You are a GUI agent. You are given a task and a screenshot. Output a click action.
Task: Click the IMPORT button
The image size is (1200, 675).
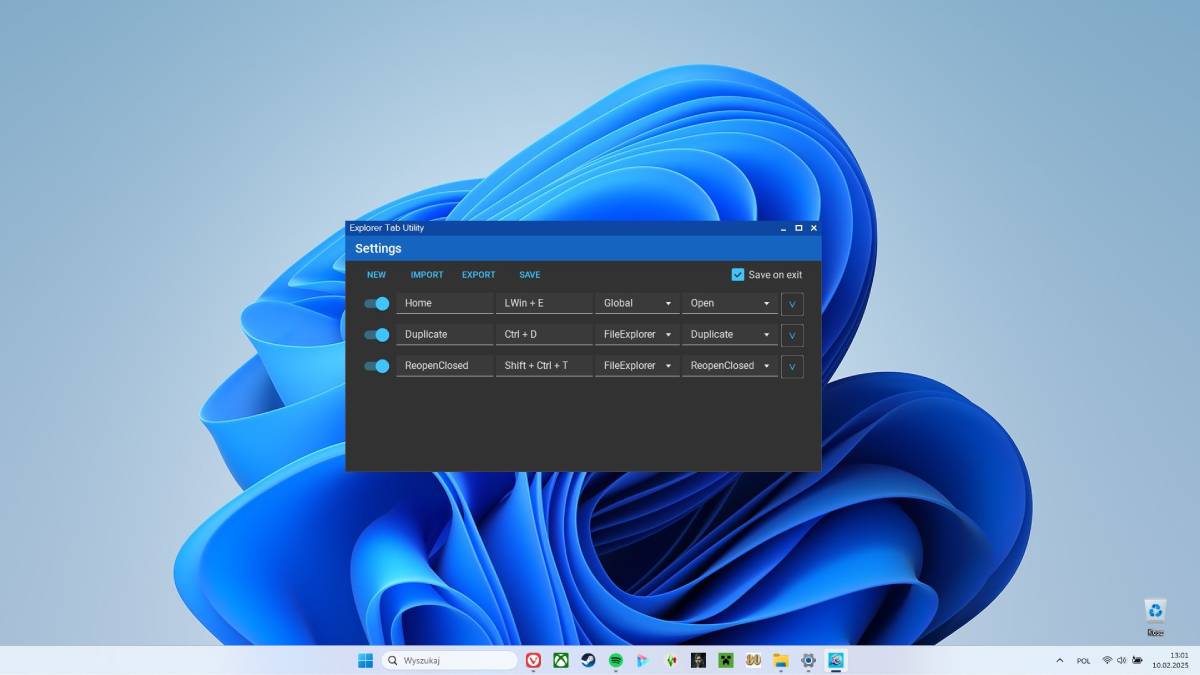pyautogui.click(x=427, y=275)
